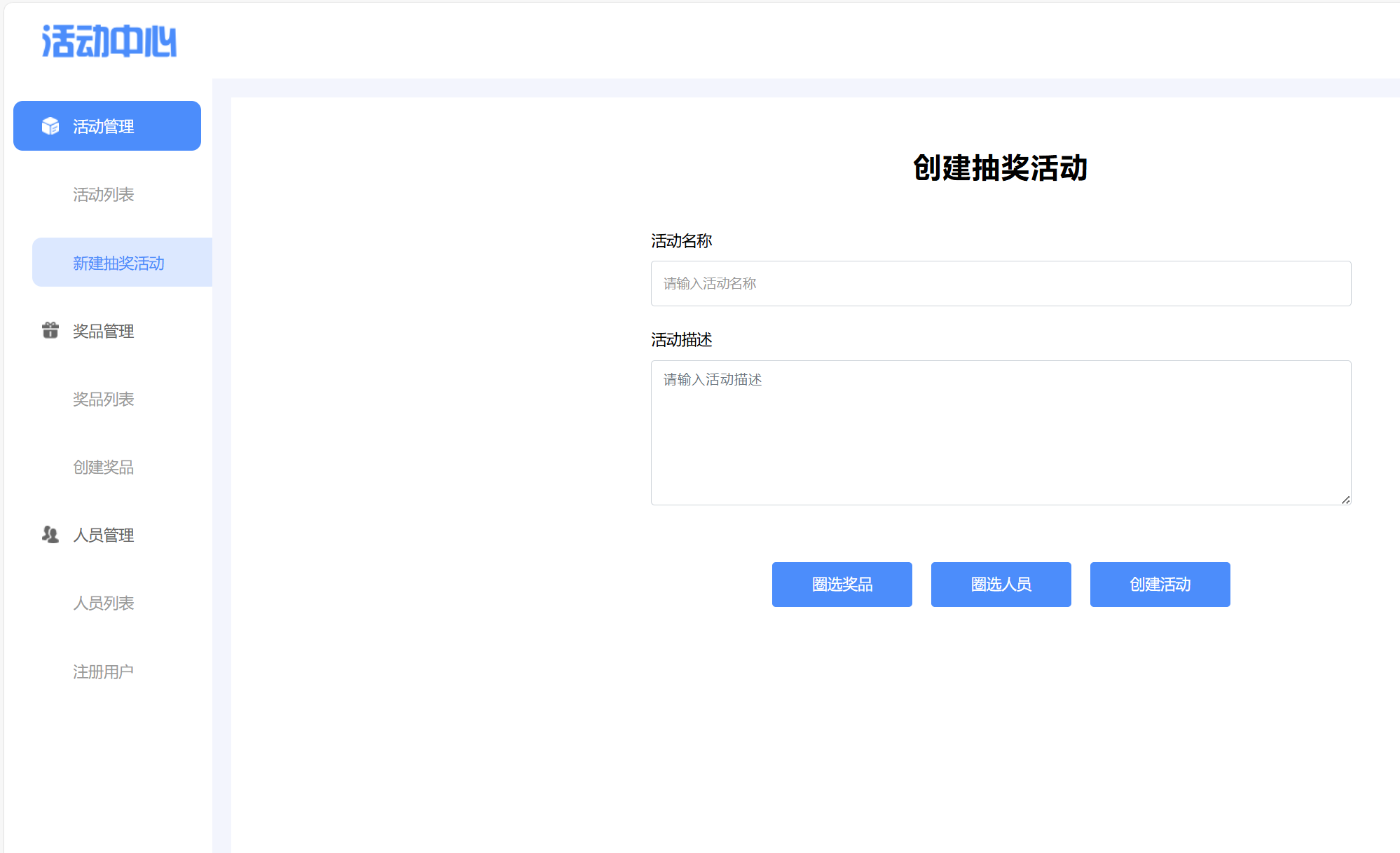Click the gift icon beside 奖品管理

[50, 330]
